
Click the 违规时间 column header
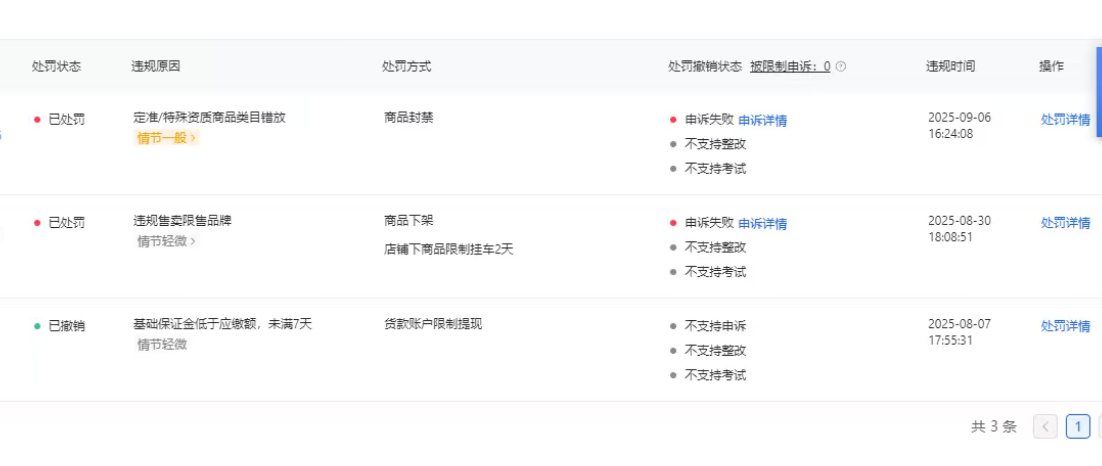(950, 67)
